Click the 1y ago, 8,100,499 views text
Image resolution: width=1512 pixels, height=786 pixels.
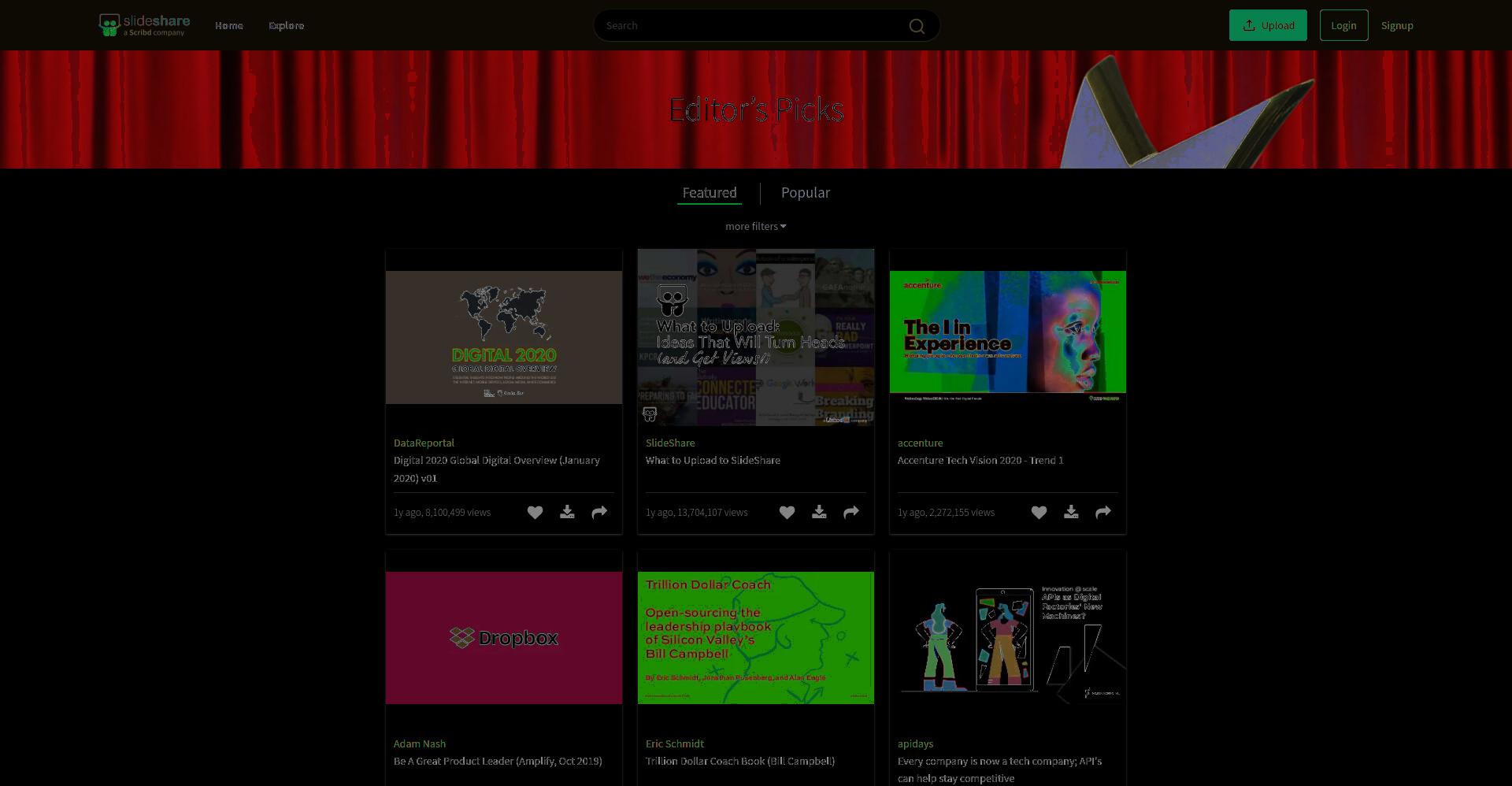coord(442,513)
